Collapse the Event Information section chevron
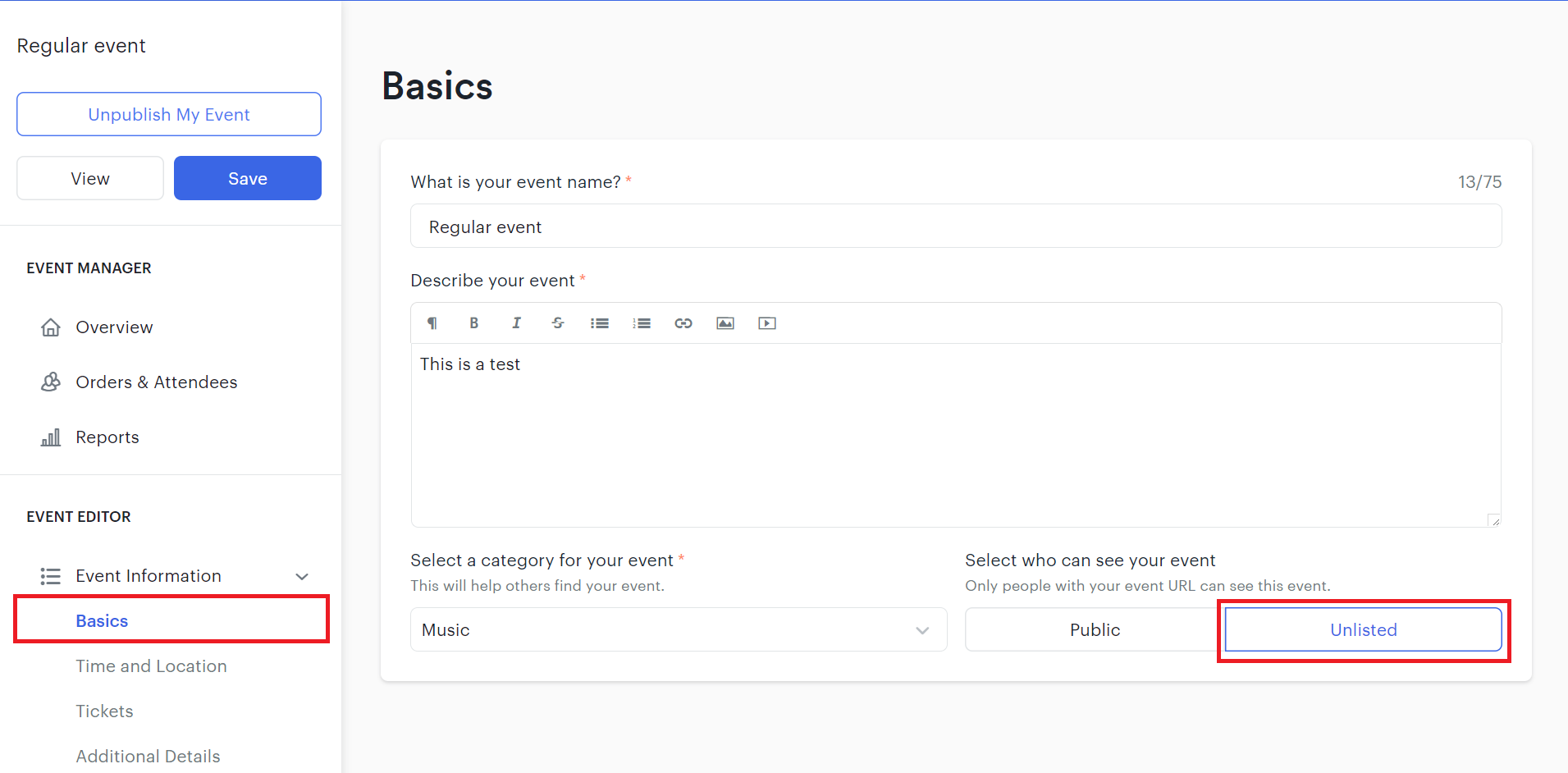The height and width of the screenshot is (773, 1568). click(302, 576)
